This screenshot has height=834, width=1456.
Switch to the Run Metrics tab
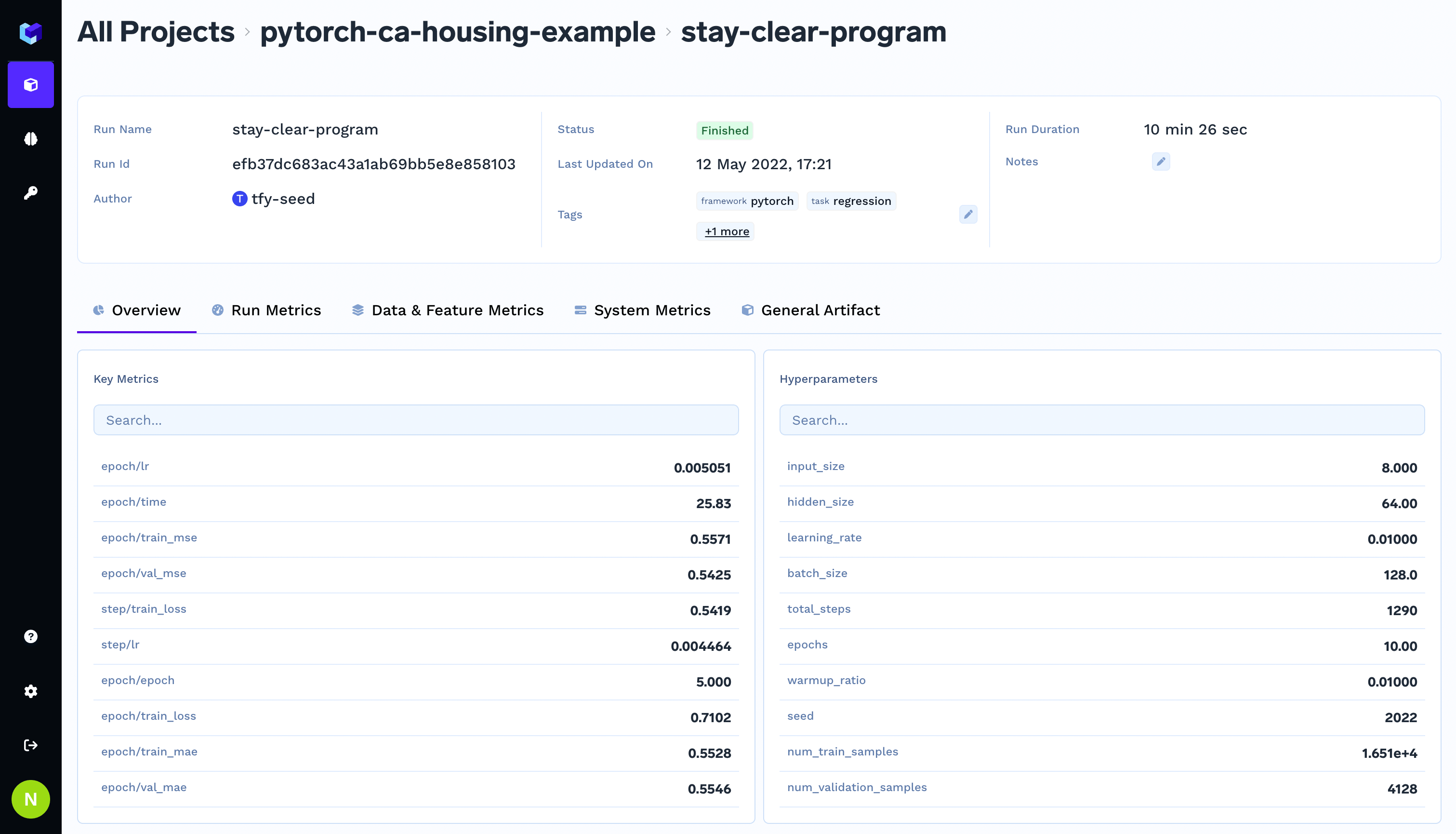266,310
